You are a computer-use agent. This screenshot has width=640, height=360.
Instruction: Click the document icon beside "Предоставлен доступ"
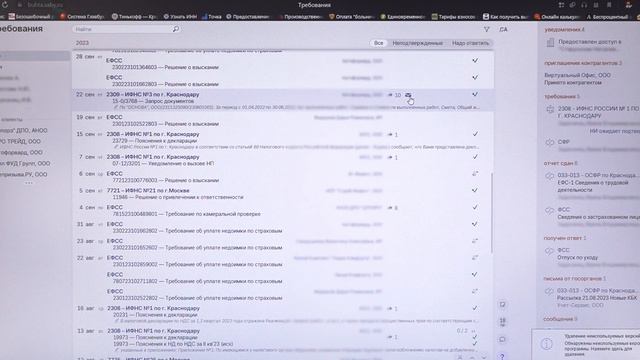coord(550,42)
